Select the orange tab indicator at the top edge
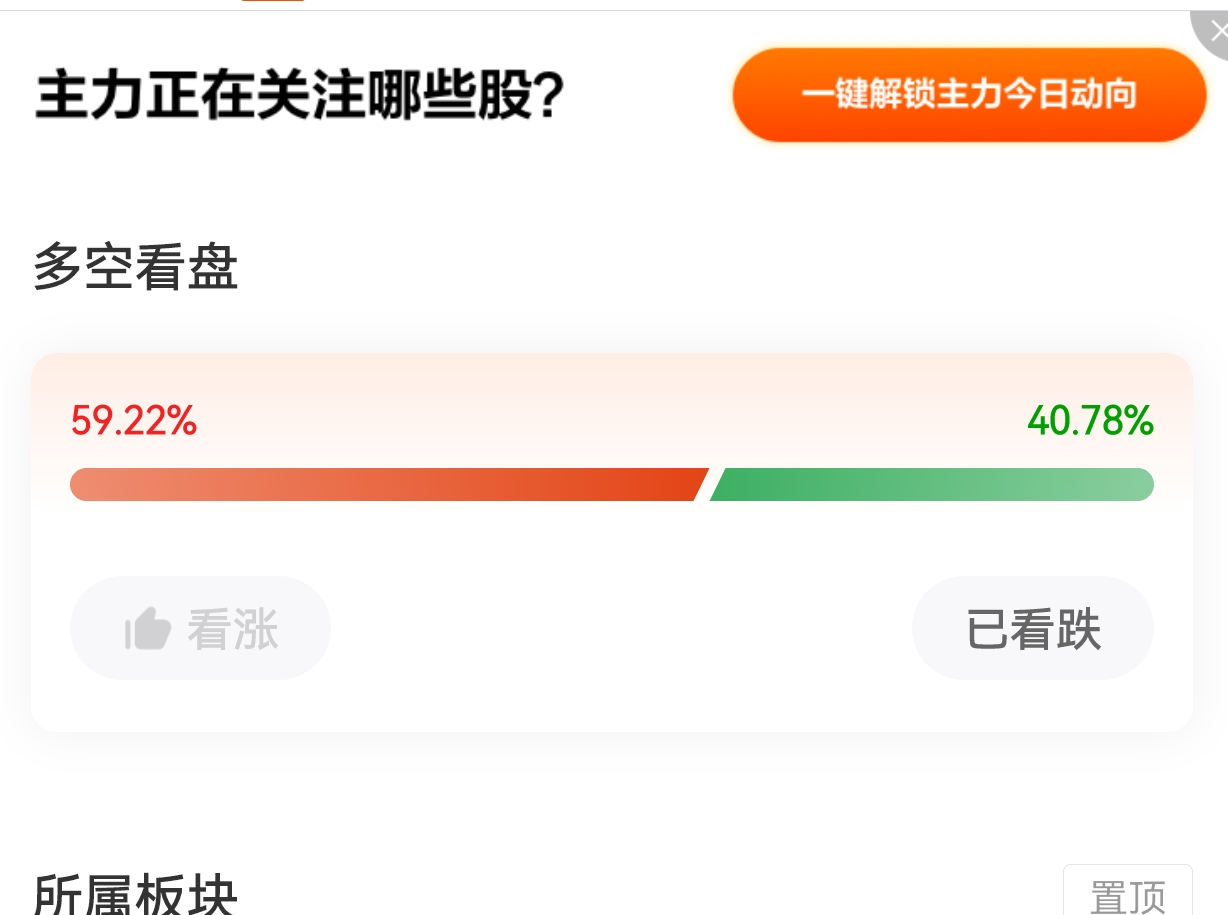Screen dimensions: 1228x915 [272, 1]
